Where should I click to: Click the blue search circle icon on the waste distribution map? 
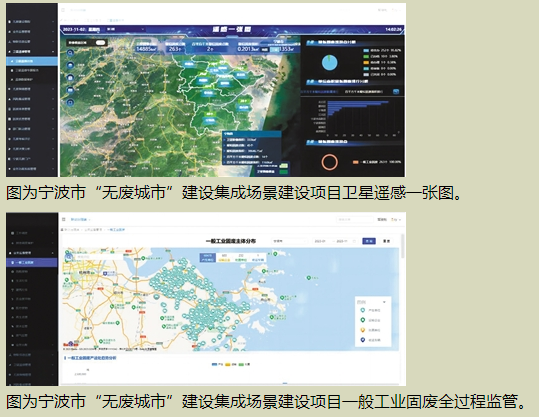69,256
